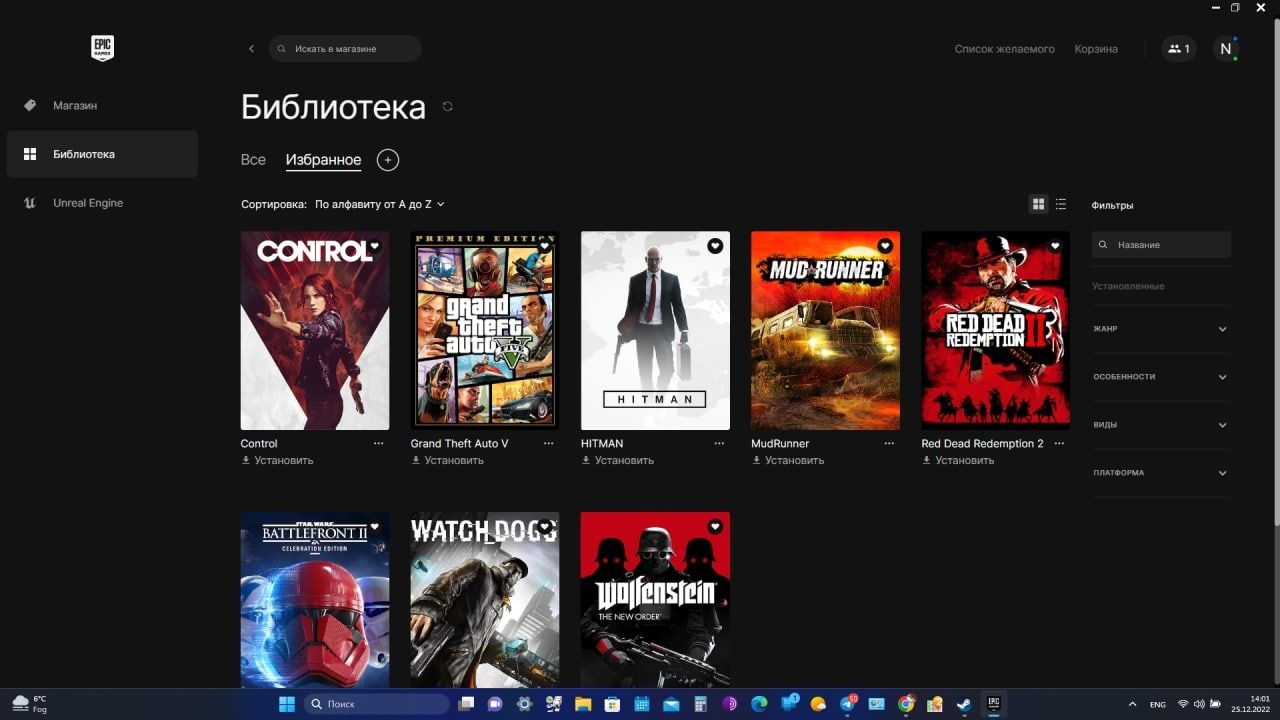Click the store search field
The height and width of the screenshot is (720, 1280).
345,49
